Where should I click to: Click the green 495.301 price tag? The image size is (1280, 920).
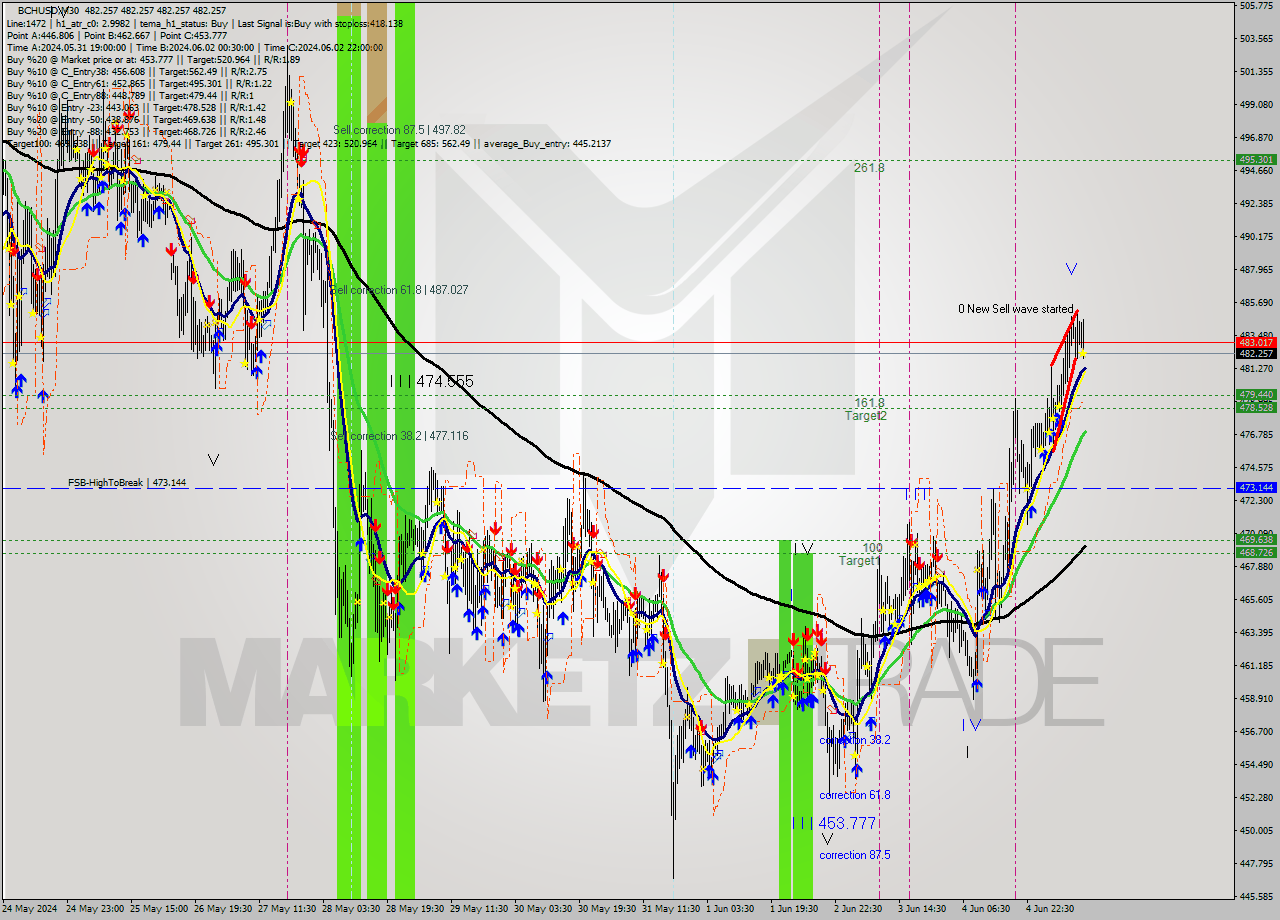(1256, 159)
